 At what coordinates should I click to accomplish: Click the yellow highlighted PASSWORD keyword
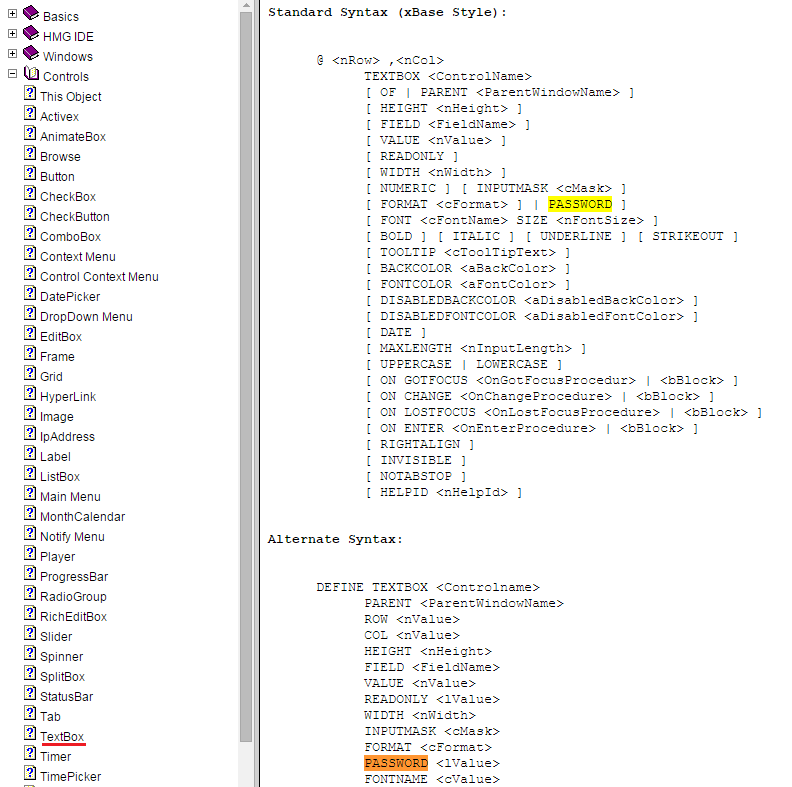pyautogui.click(x=580, y=204)
